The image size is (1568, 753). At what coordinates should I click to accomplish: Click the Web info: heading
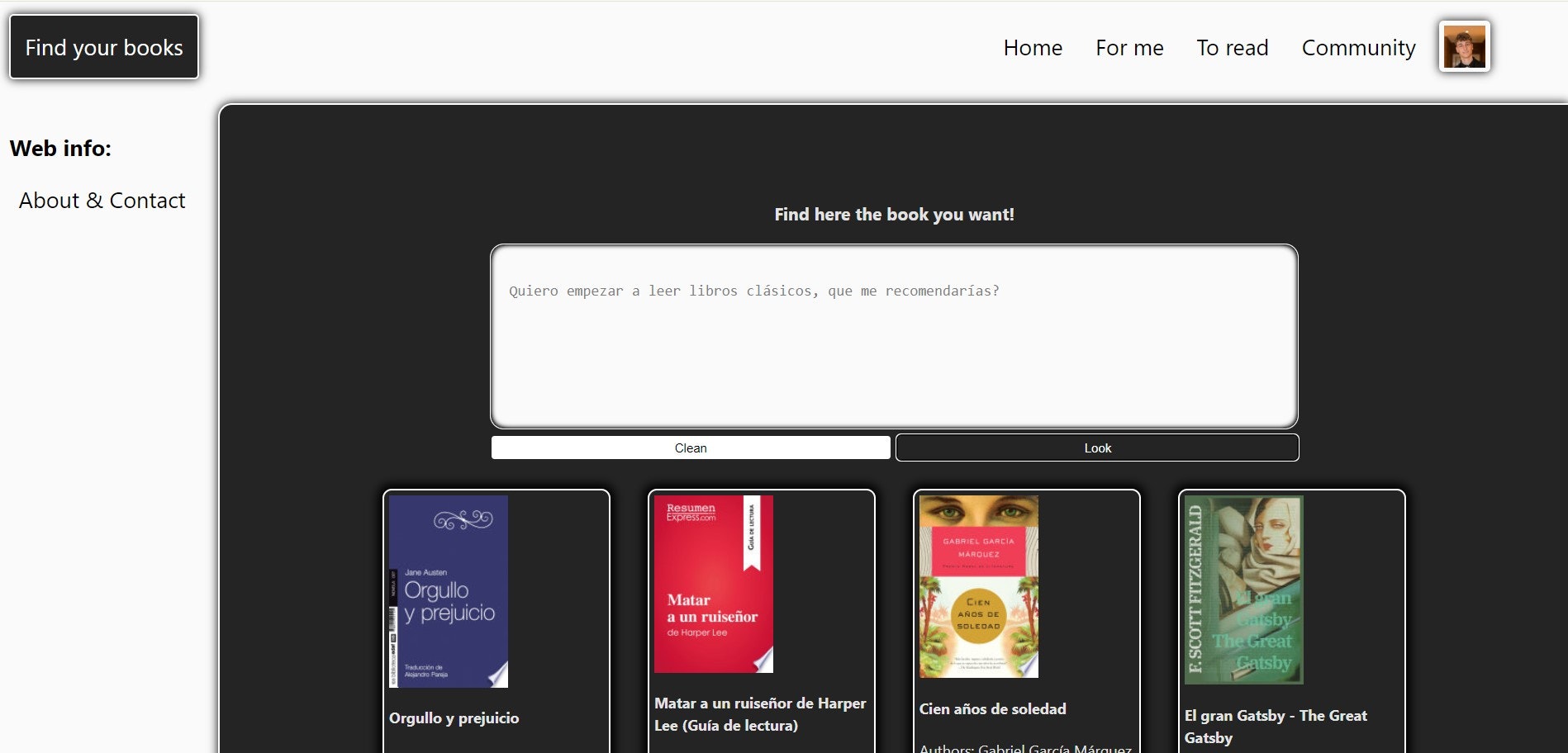pos(60,149)
